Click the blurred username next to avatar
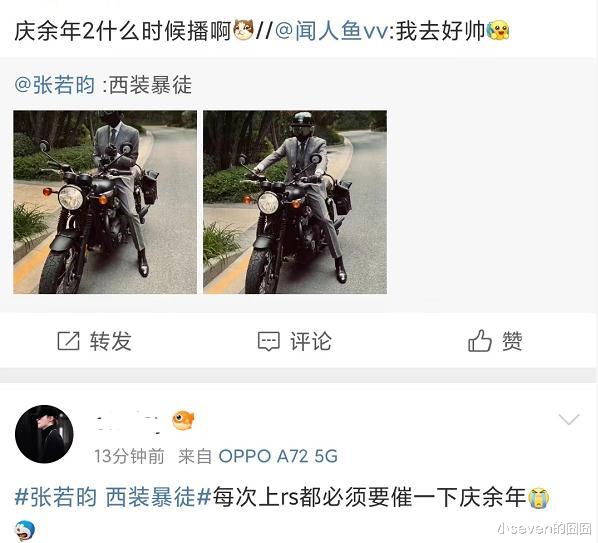 click(x=128, y=422)
